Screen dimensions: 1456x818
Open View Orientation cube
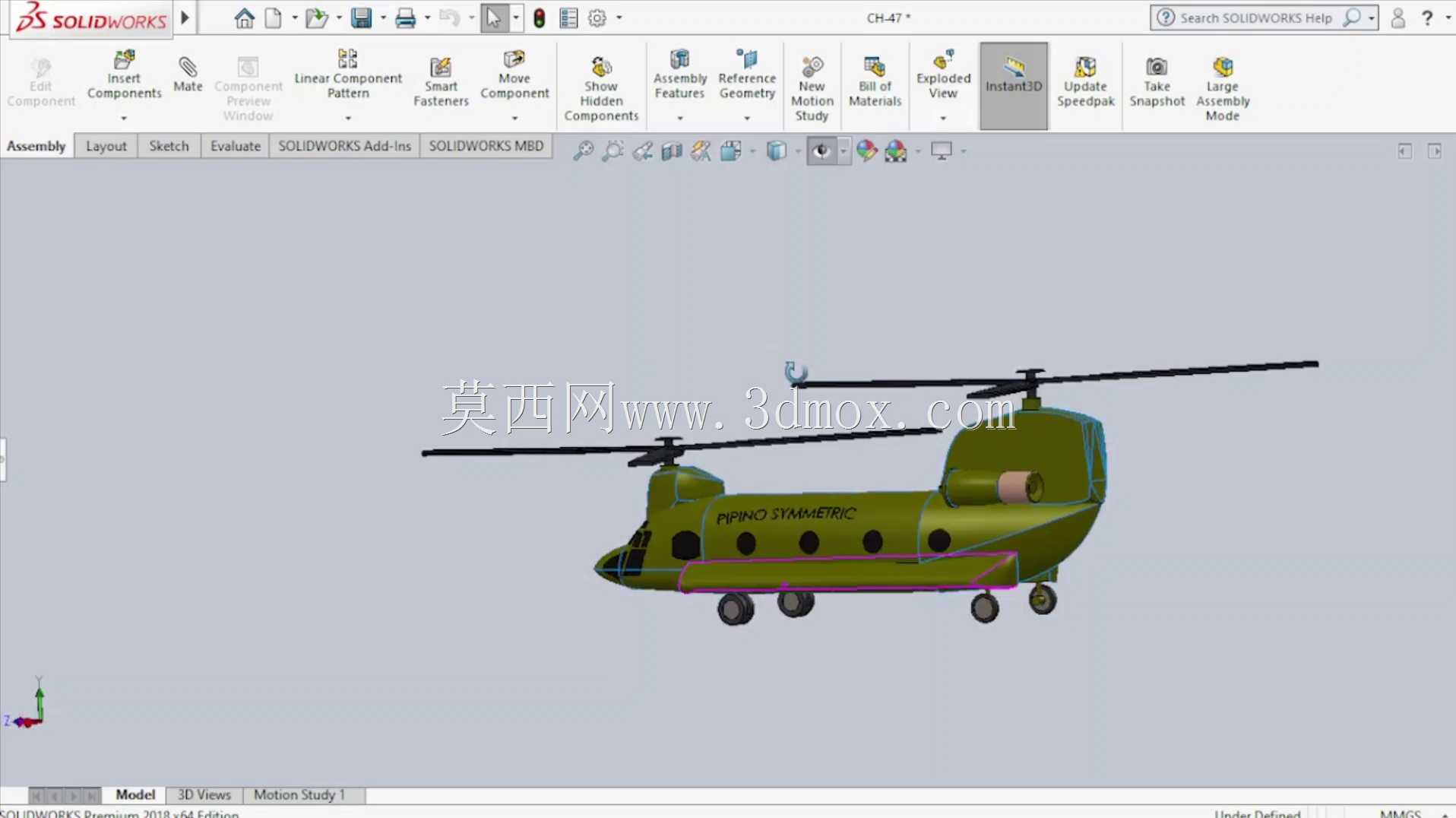pyautogui.click(x=731, y=151)
